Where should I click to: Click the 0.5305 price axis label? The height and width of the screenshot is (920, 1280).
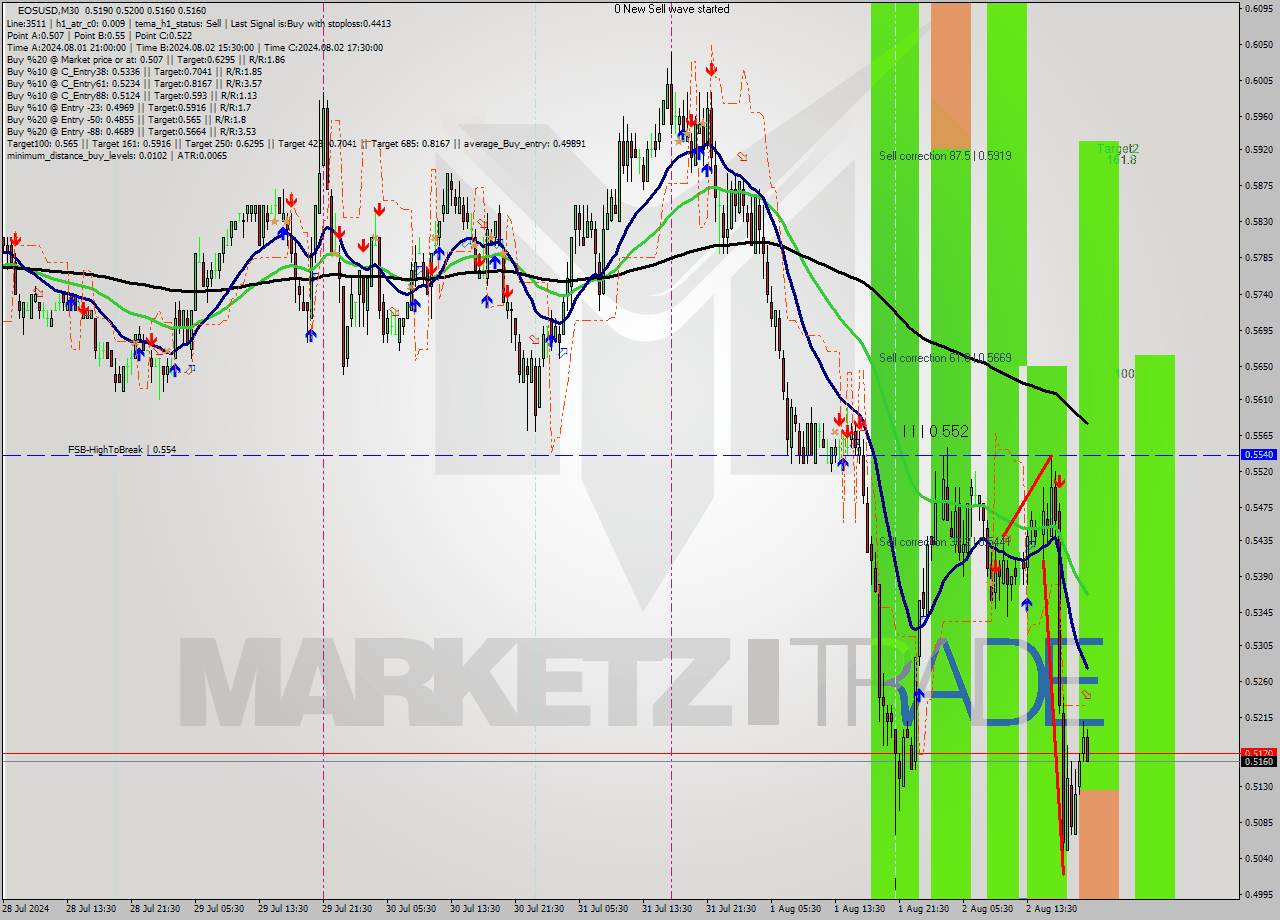click(x=1259, y=646)
